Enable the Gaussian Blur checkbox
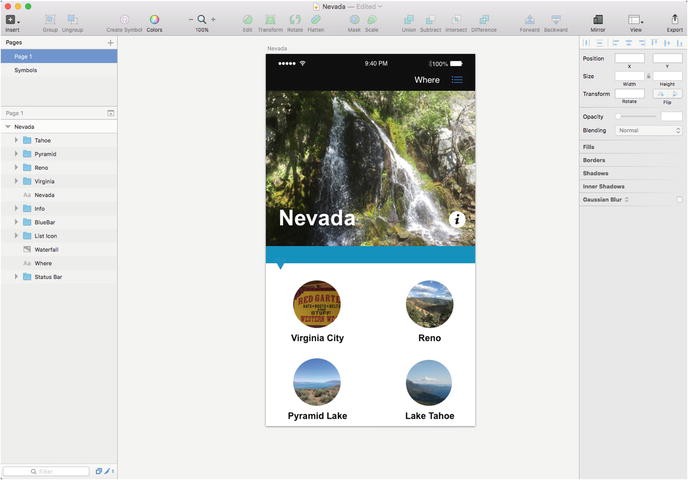The image size is (688, 480). click(679, 200)
